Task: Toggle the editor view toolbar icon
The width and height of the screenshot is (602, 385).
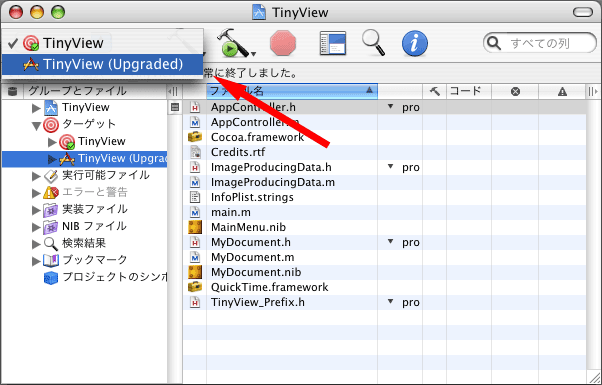Action: coord(332,43)
